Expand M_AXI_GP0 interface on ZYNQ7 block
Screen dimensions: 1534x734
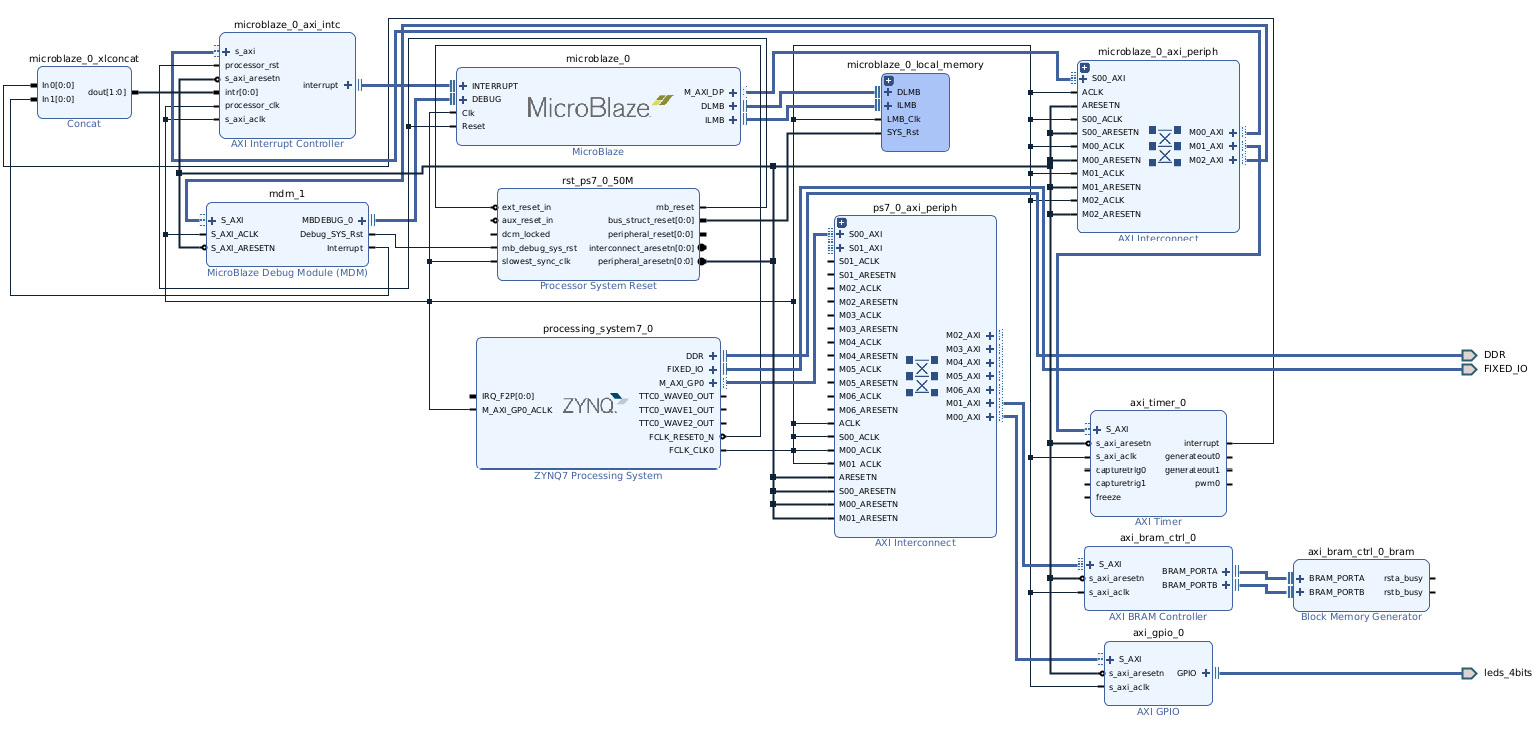tap(713, 383)
